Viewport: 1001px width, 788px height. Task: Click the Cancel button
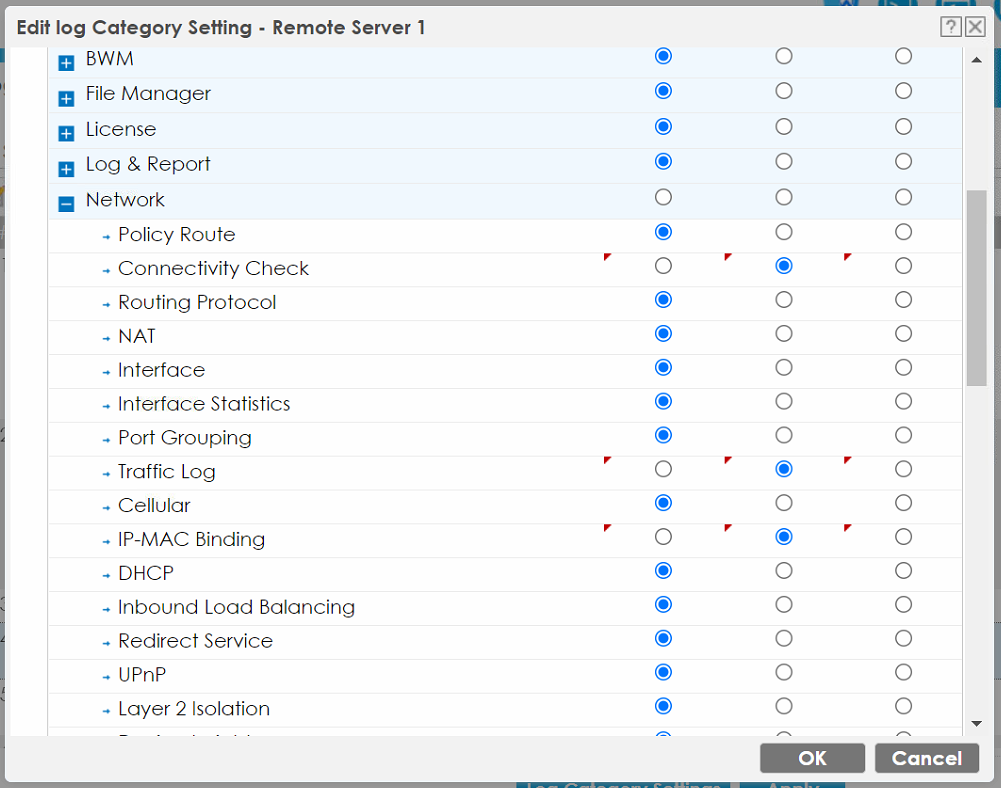pyautogui.click(x=926, y=758)
